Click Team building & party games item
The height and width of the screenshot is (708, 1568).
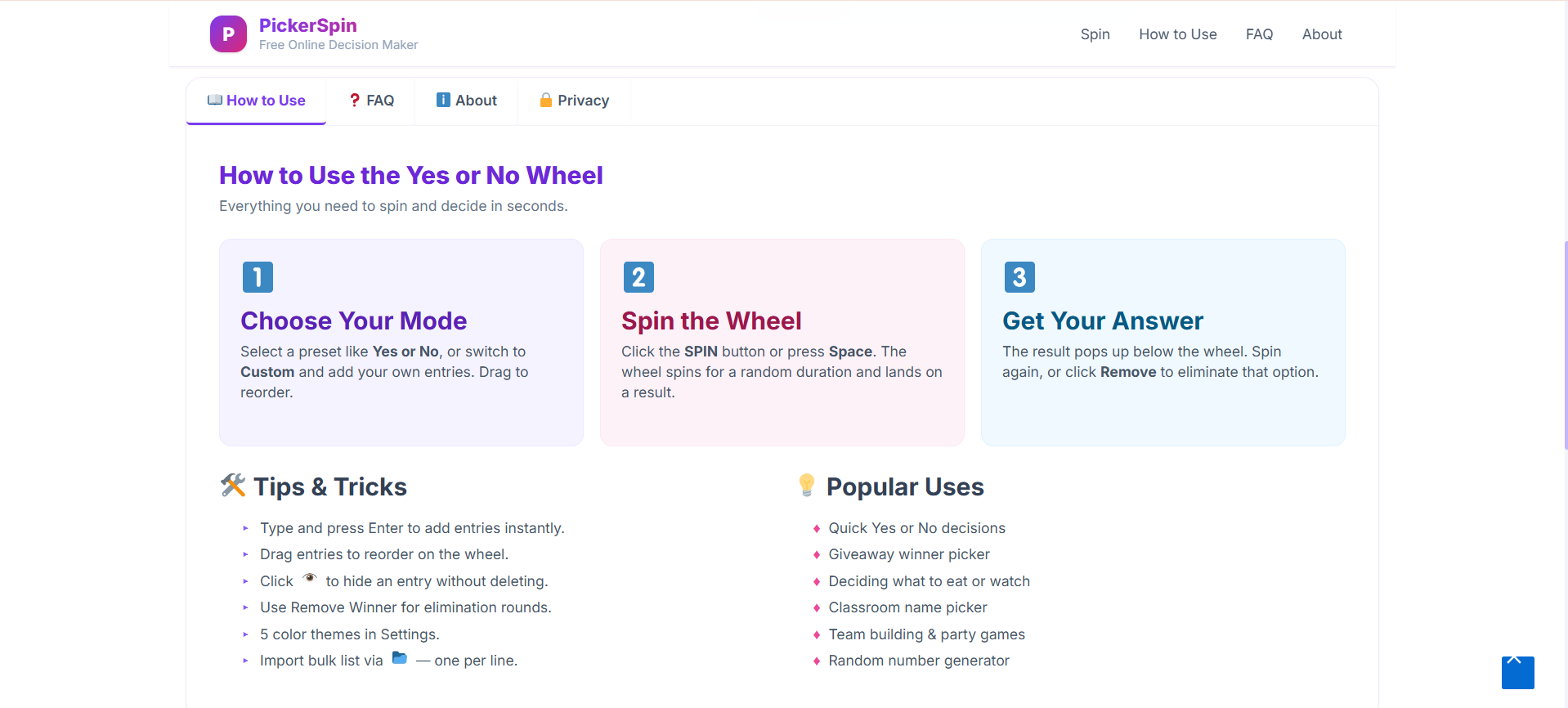click(x=926, y=634)
